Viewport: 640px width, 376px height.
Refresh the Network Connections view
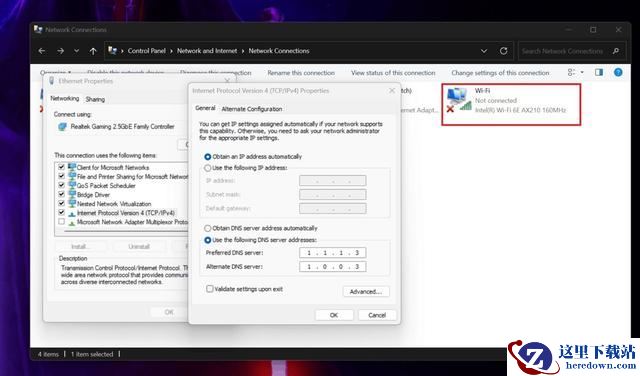coord(503,51)
